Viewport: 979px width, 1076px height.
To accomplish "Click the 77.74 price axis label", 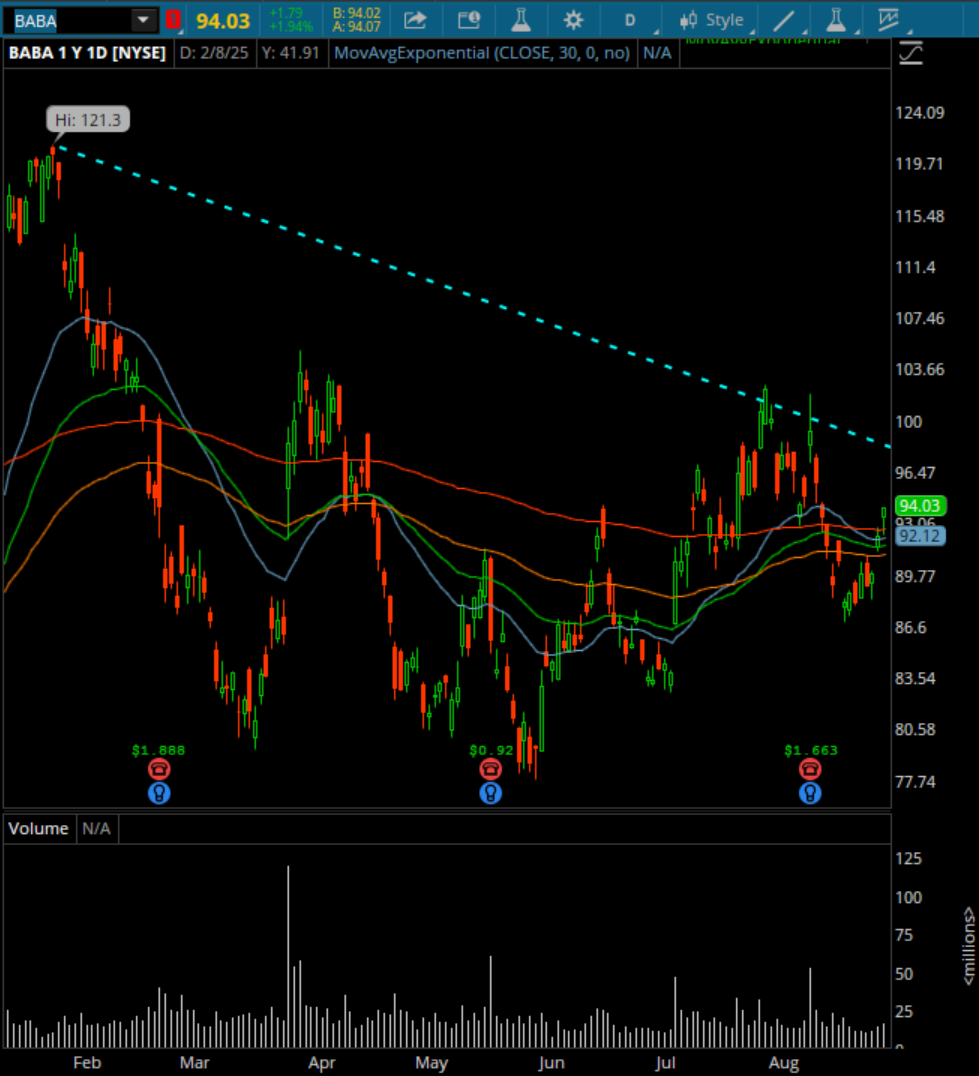I will pos(915,782).
